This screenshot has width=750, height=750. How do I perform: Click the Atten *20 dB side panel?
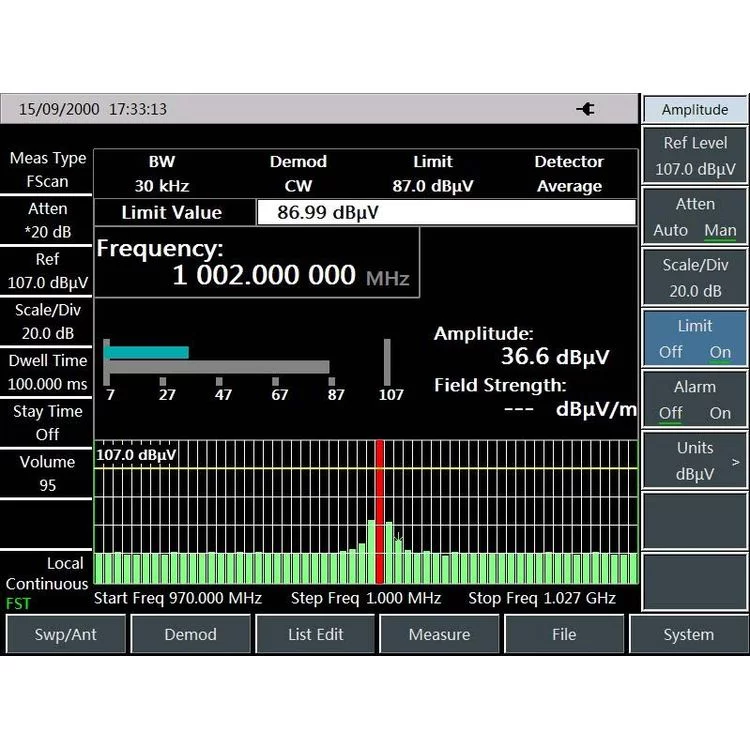click(x=47, y=220)
